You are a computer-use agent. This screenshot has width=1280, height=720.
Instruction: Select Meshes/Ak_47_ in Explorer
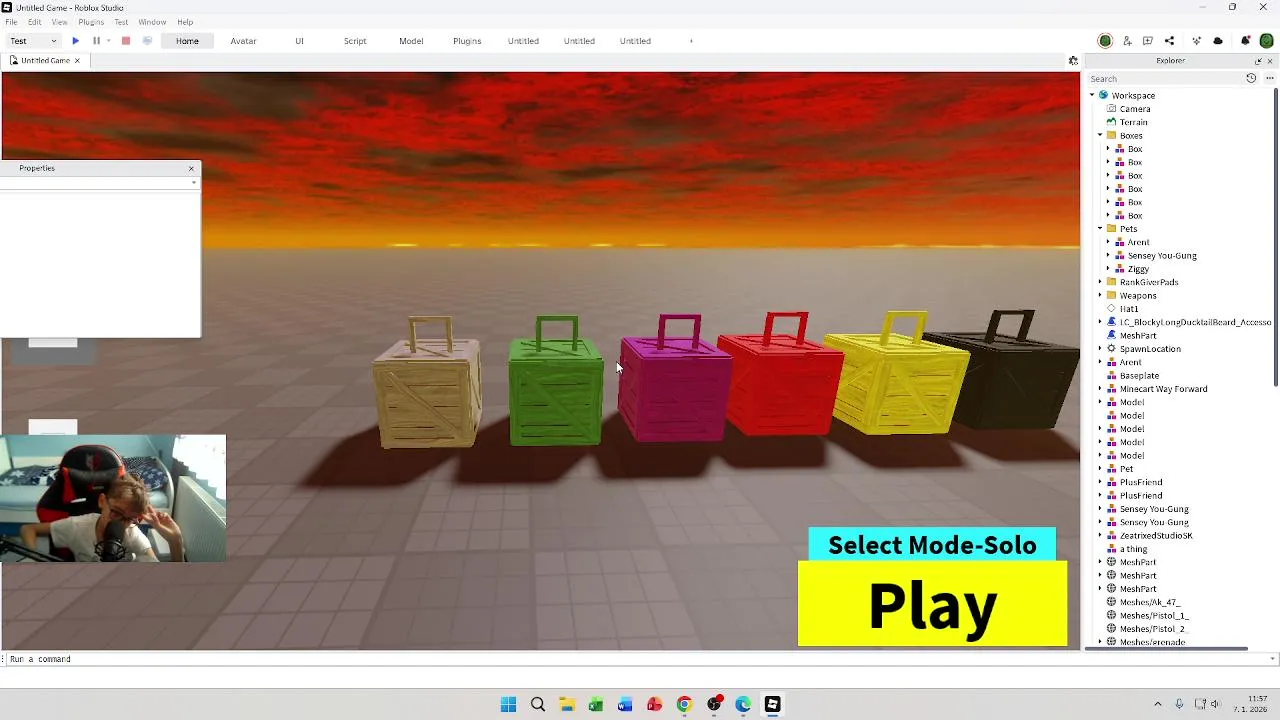coord(1149,603)
